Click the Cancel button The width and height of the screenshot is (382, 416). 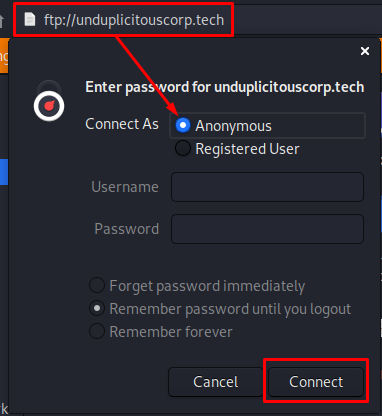[x=216, y=382]
